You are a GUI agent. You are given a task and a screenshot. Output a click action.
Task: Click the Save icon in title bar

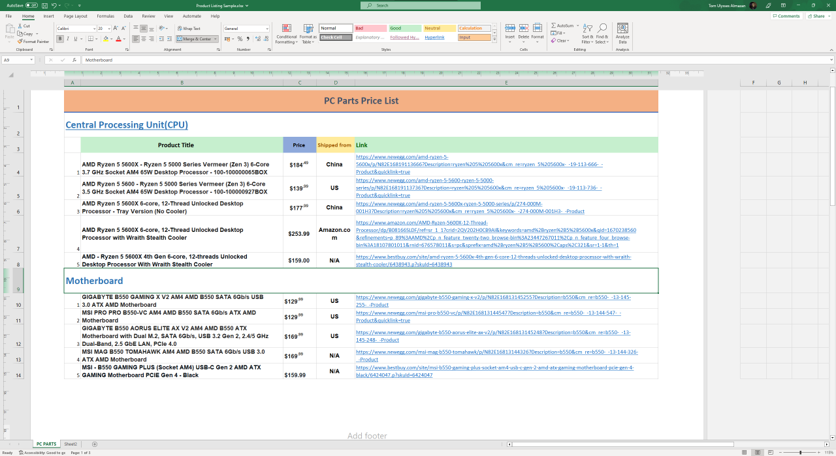click(45, 5)
